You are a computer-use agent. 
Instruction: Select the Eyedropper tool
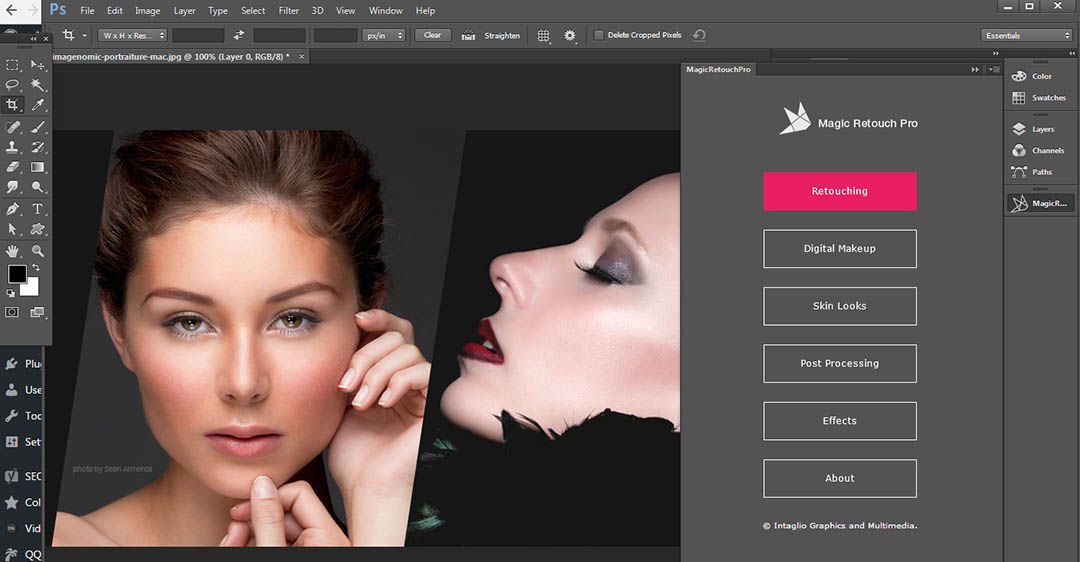38,105
